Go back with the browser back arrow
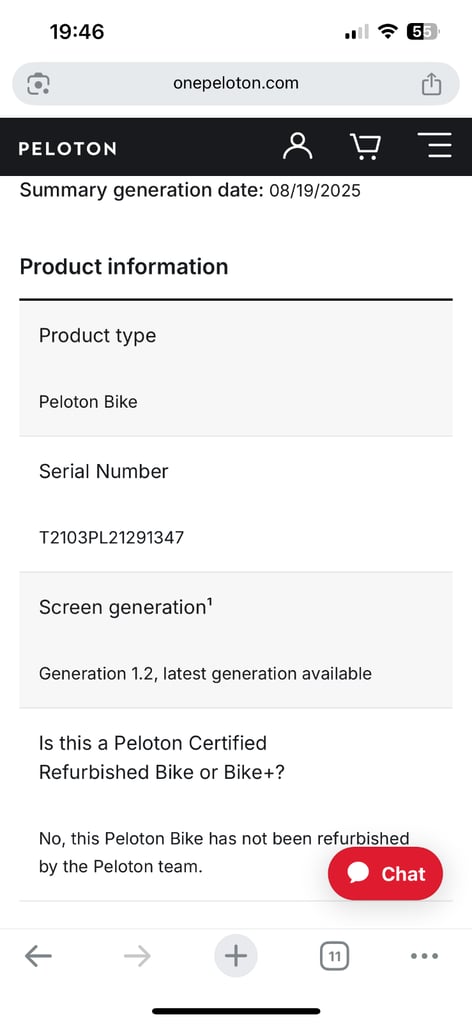 (x=39, y=956)
